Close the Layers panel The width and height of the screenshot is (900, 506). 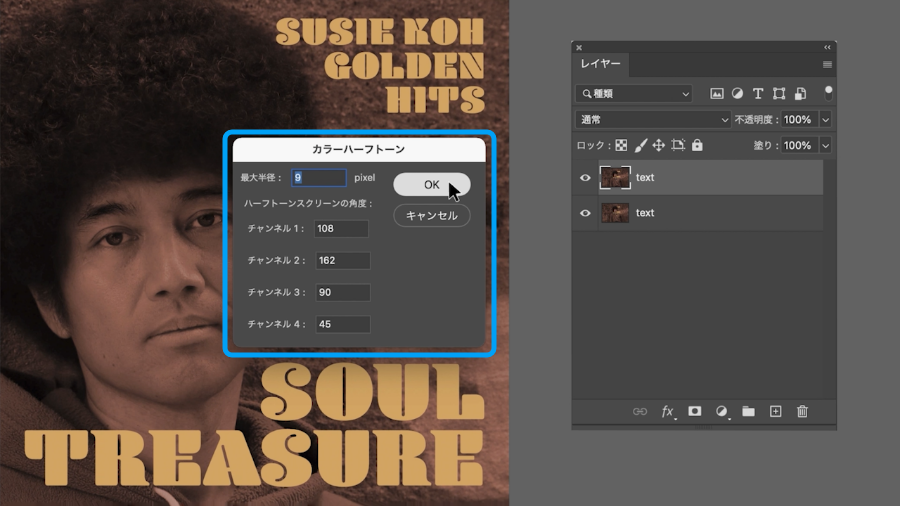[x=579, y=48]
